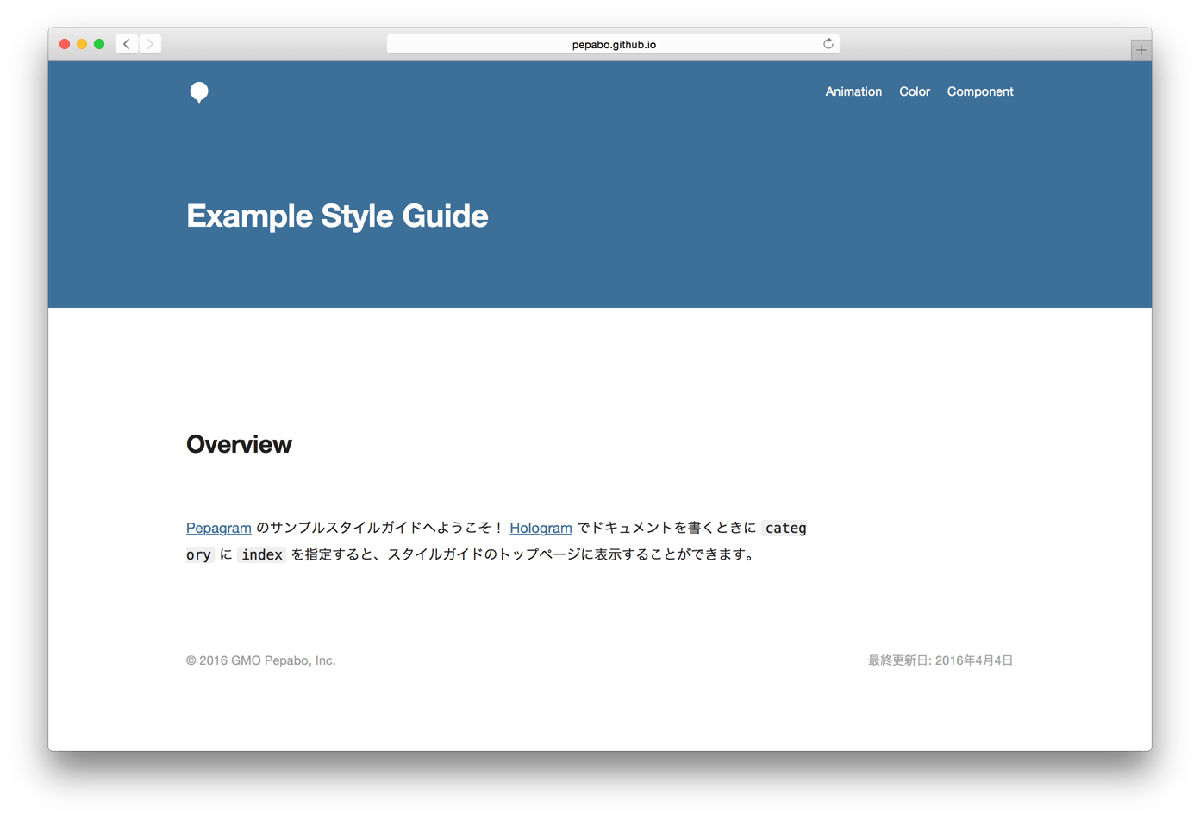This screenshot has width=1200, height=820.
Task: Click the 'categ' code fragment on the first line
Action: coord(785,528)
